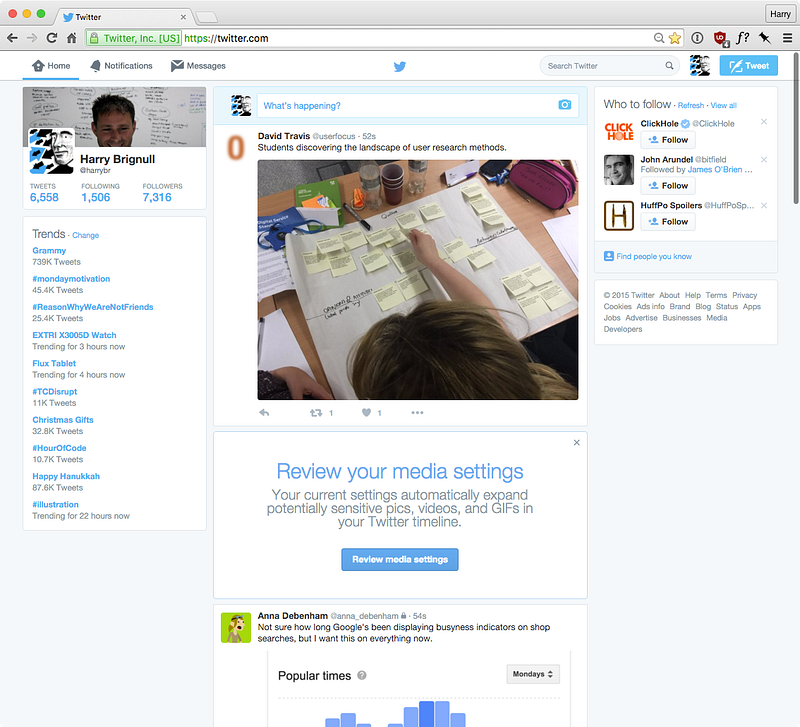This screenshot has width=800, height=727.
Task: Select the Twitter browser tab
Action: tap(122, 17)
